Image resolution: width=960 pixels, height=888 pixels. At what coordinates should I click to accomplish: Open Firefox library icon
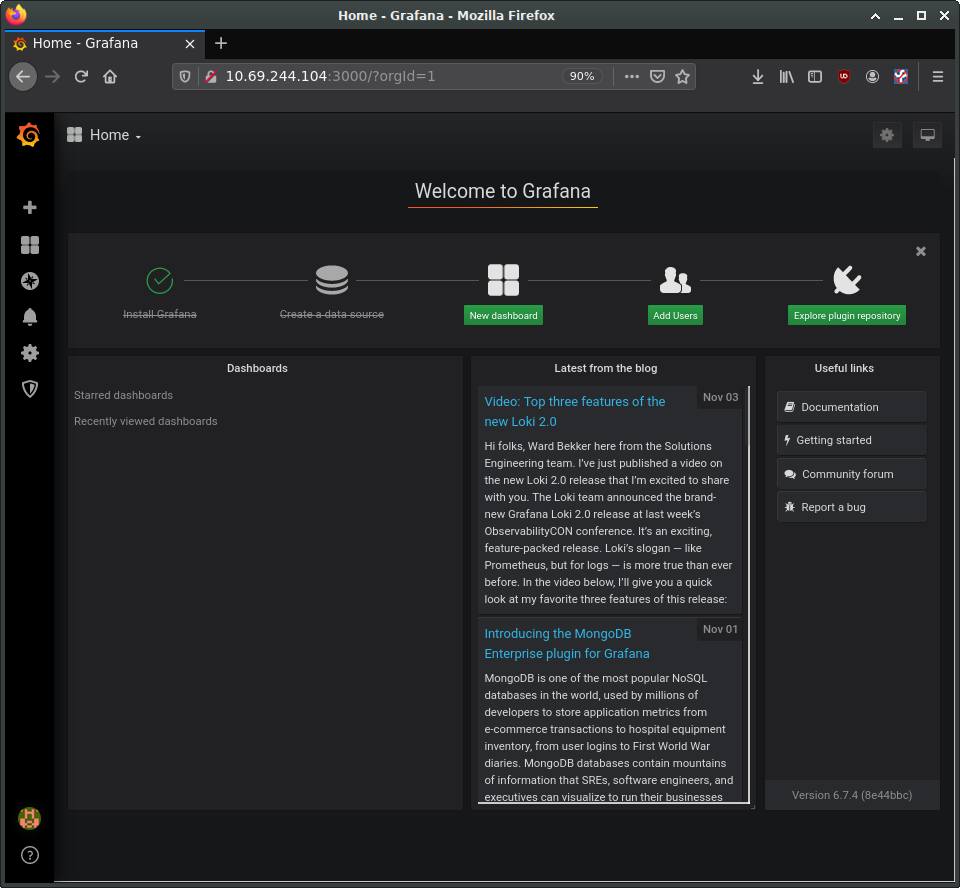click(x=786, y=77)
